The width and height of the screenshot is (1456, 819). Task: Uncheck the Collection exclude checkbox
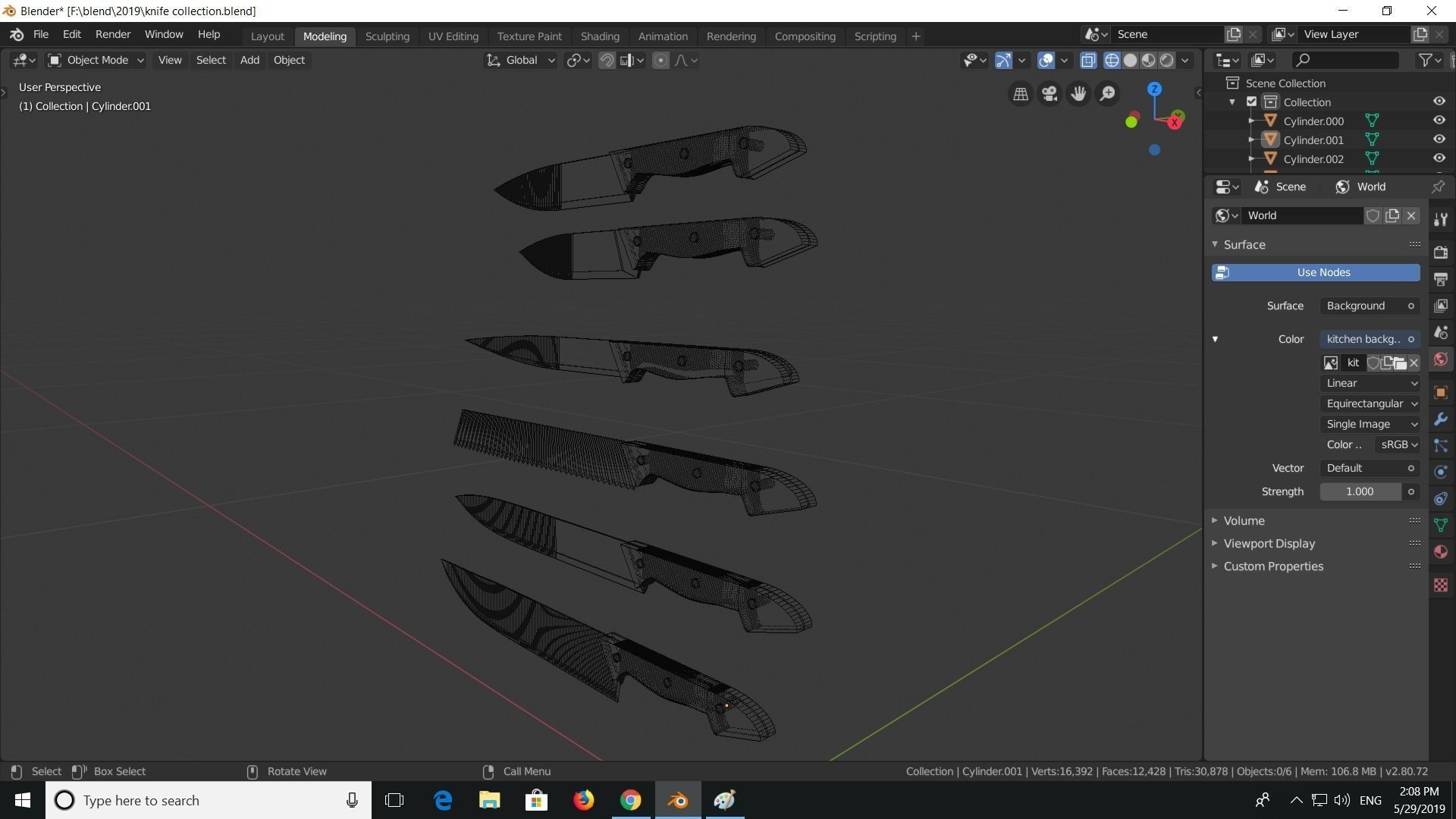click(1252, 102)
